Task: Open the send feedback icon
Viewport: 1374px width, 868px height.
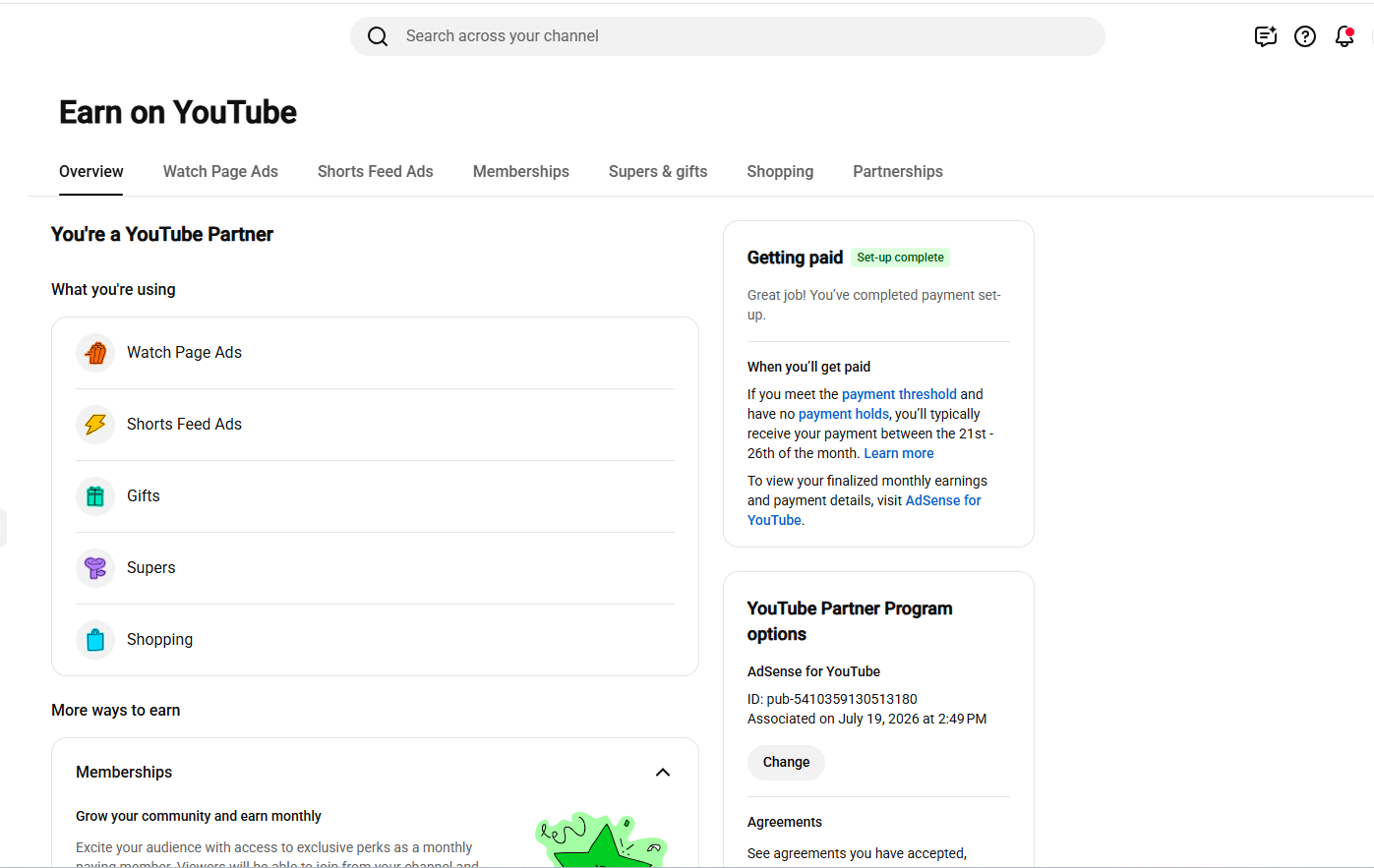Action: click(1266, 36)
